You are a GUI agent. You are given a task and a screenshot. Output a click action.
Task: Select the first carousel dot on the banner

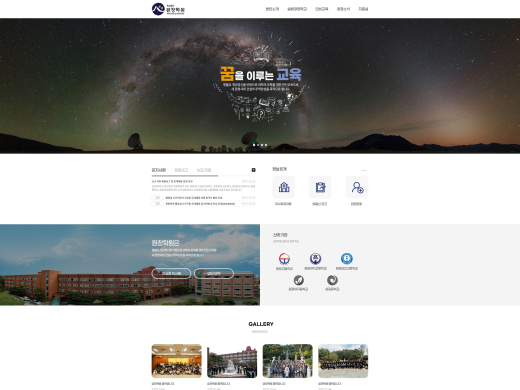[254, 145]
